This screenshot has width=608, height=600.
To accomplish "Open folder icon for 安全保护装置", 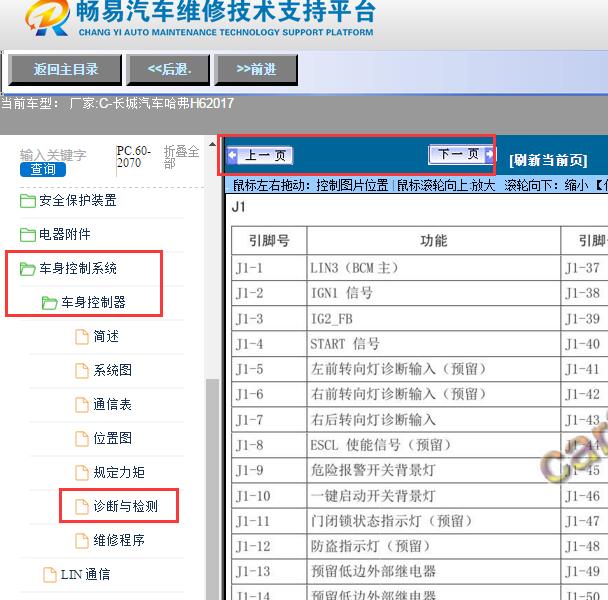I will [x=28, y=201].
